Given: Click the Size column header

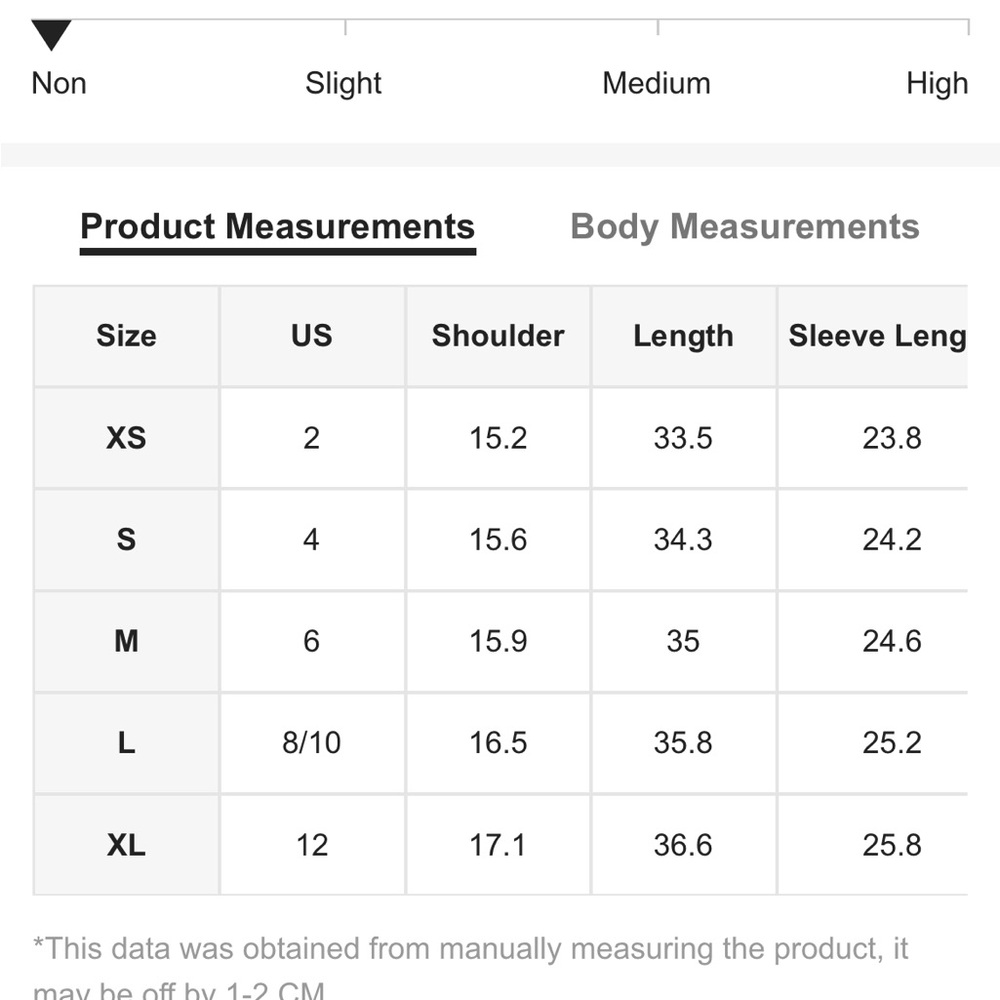Looking at the screenshot, I should click(x=126, y=336).
